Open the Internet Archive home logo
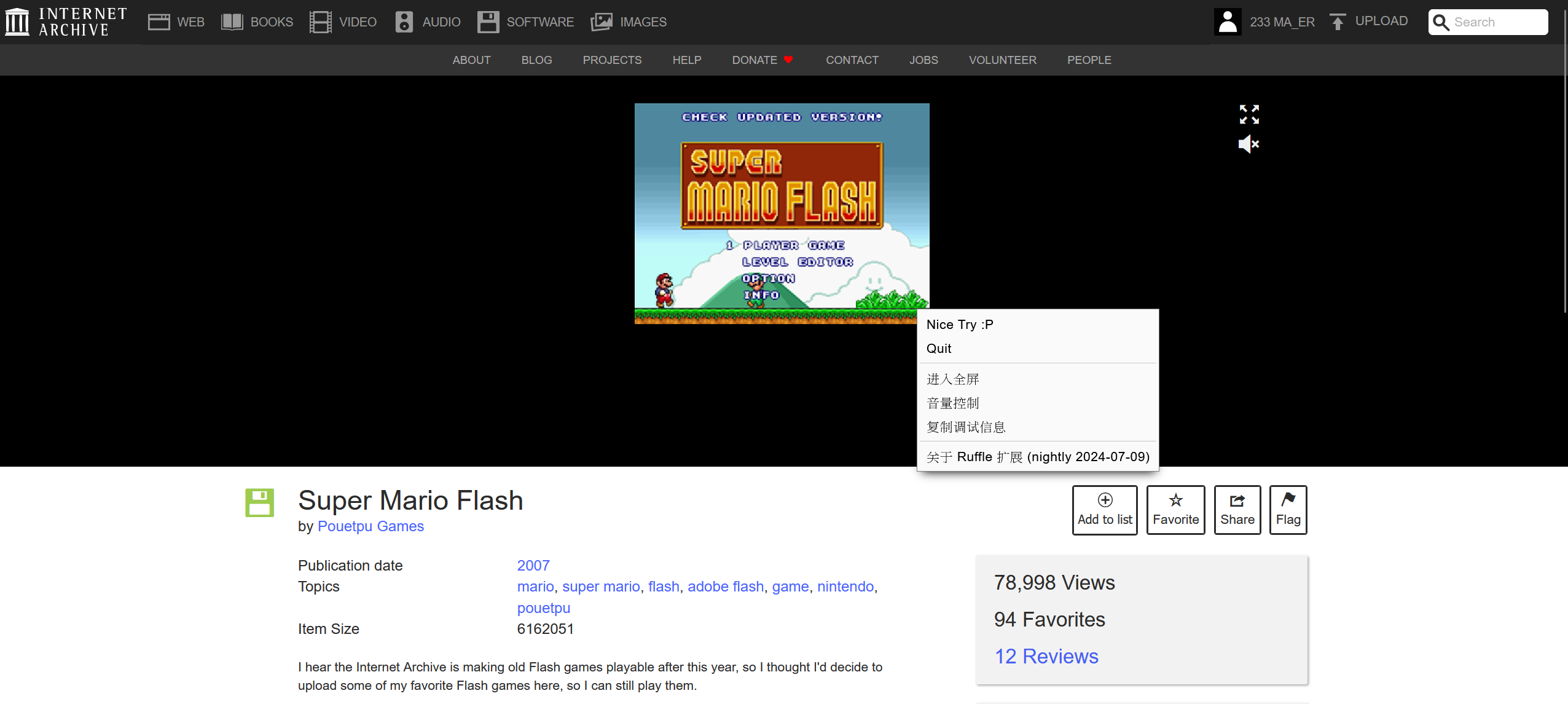The width and height of the screenshot is (1568, 704). tap(66, 22)
